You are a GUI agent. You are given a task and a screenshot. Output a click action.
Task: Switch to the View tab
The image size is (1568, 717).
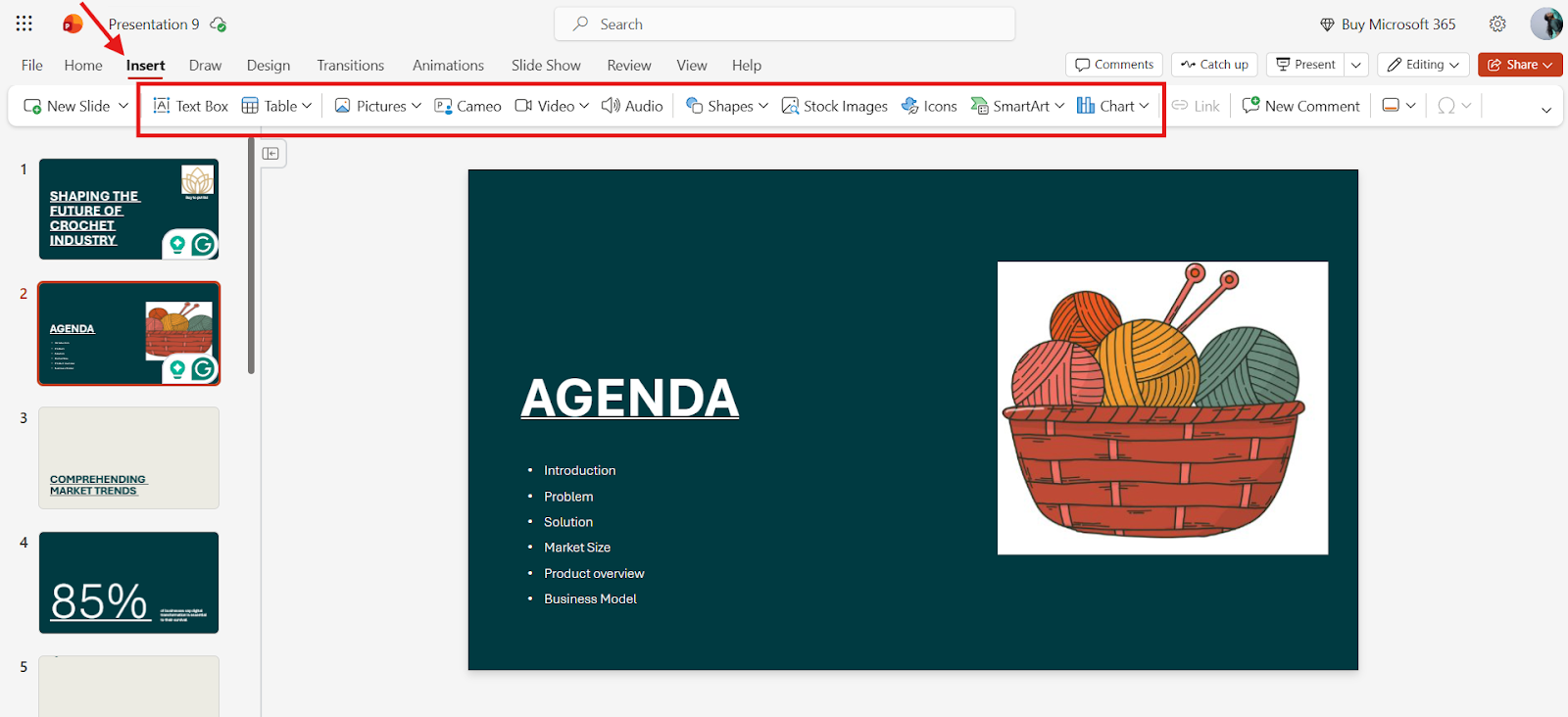[692, 66]
